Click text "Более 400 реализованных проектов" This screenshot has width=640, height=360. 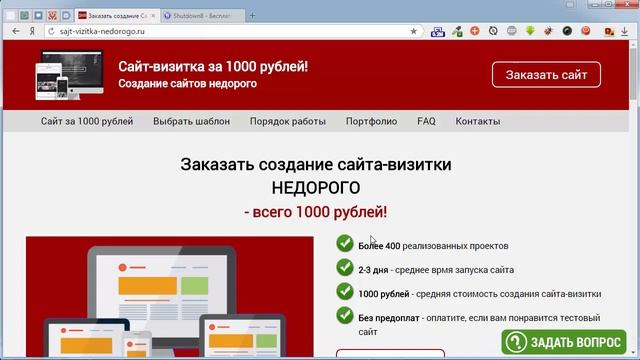433,246
